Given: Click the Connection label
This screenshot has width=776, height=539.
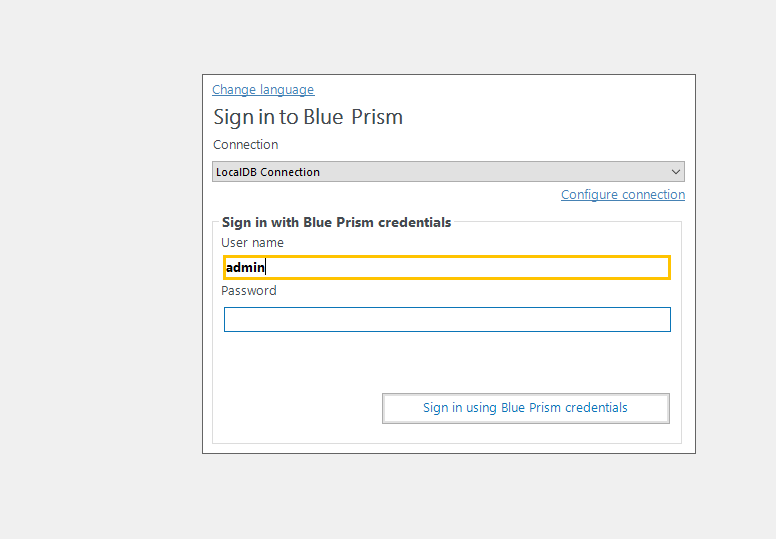Looking at the screenshot, I should (246, 145).
